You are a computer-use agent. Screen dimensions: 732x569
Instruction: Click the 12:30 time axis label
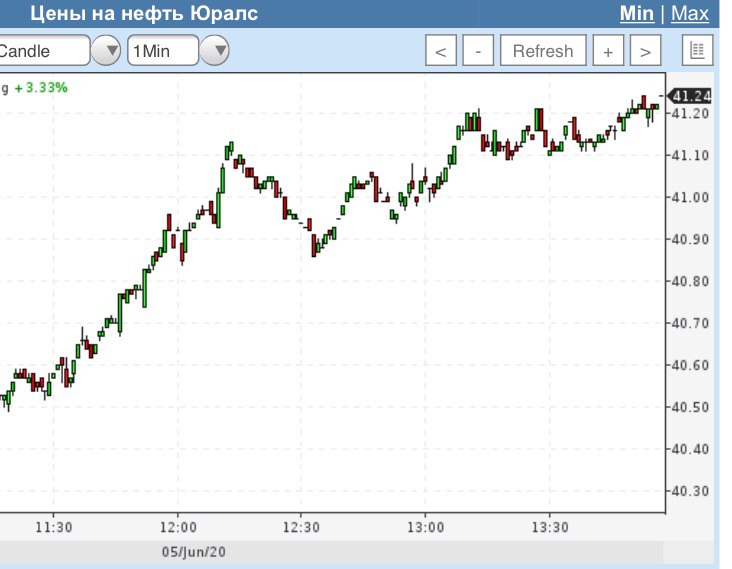pyautogui.click(x=301, y=527)
